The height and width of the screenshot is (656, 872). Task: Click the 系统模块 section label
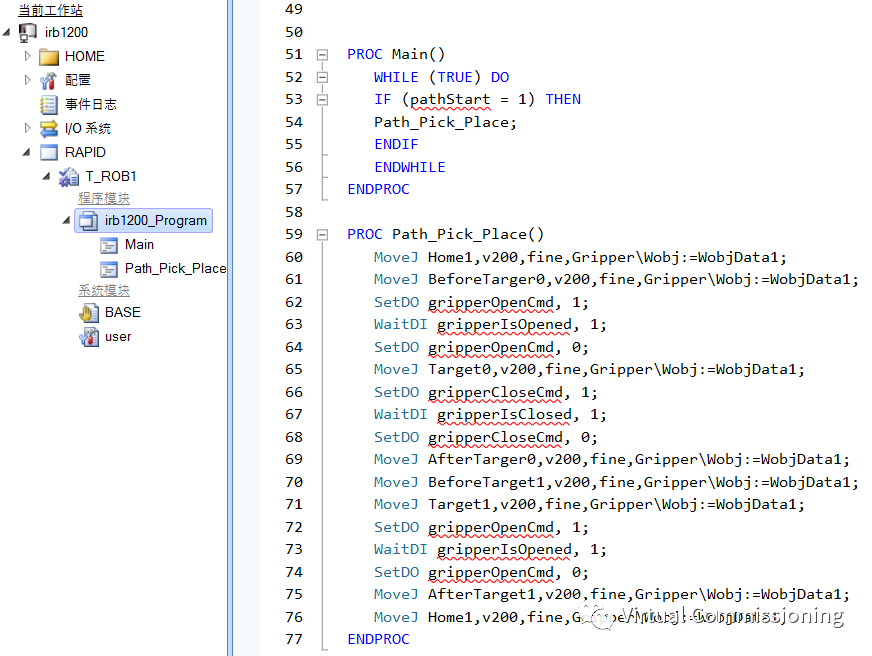104,290
